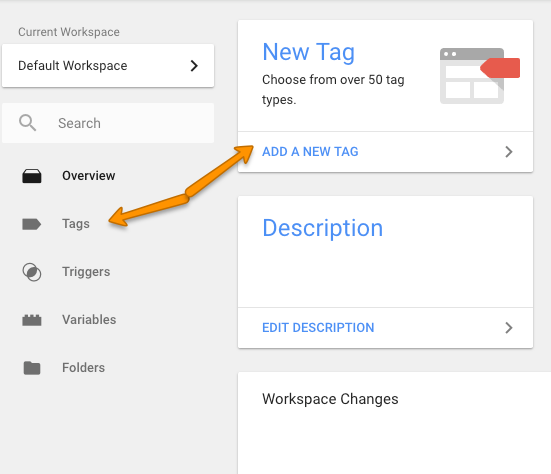Open the Tags section
Viewport: 551px width, 474px height.
tap(76, 224)
